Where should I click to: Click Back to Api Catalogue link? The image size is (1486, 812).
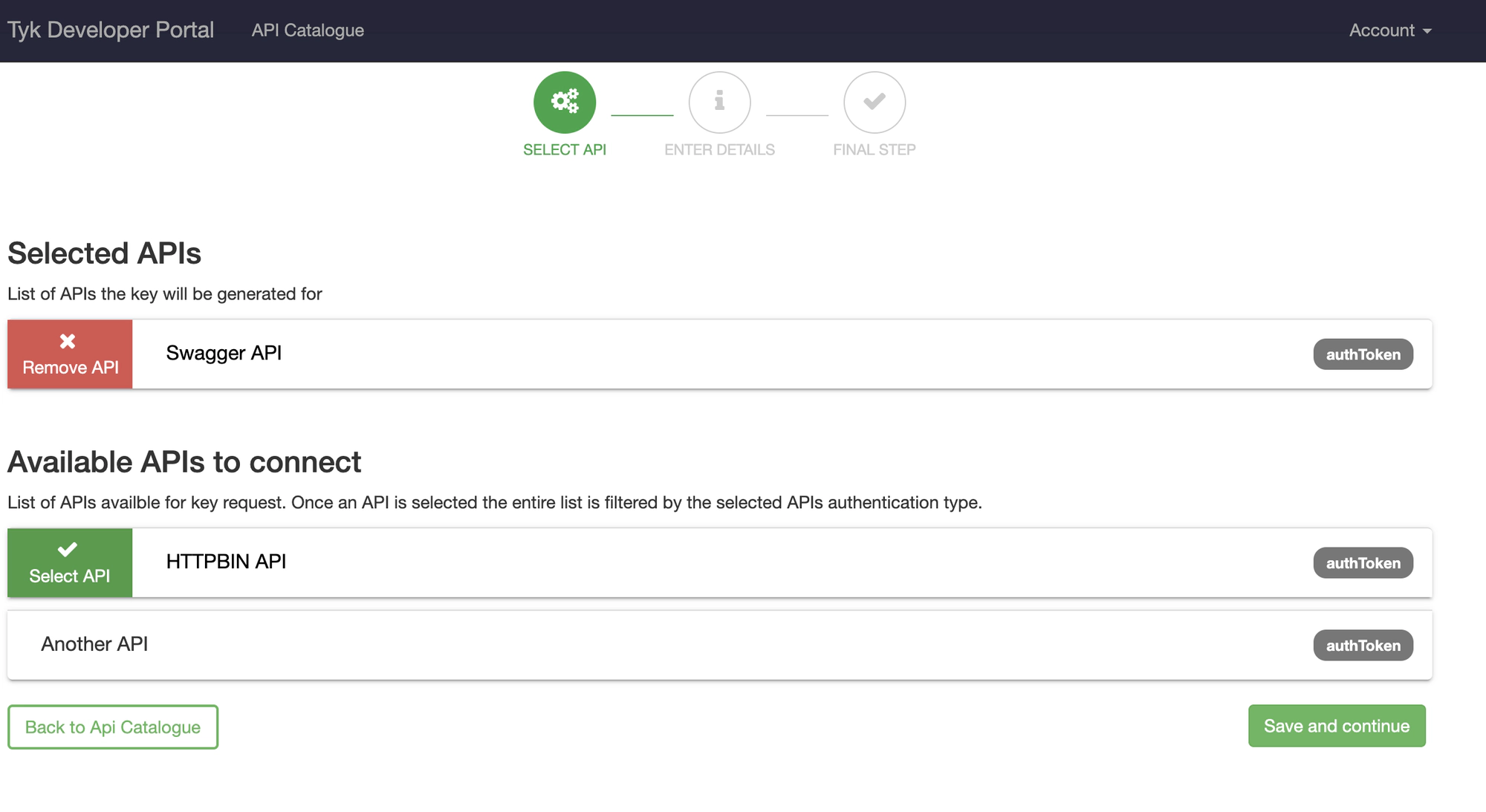112,726
